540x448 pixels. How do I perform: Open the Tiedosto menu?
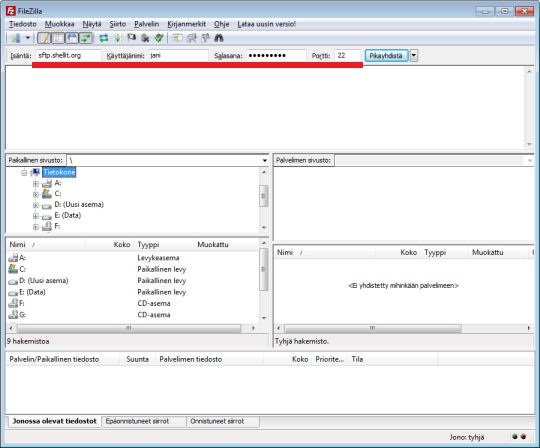coord(23,24)
